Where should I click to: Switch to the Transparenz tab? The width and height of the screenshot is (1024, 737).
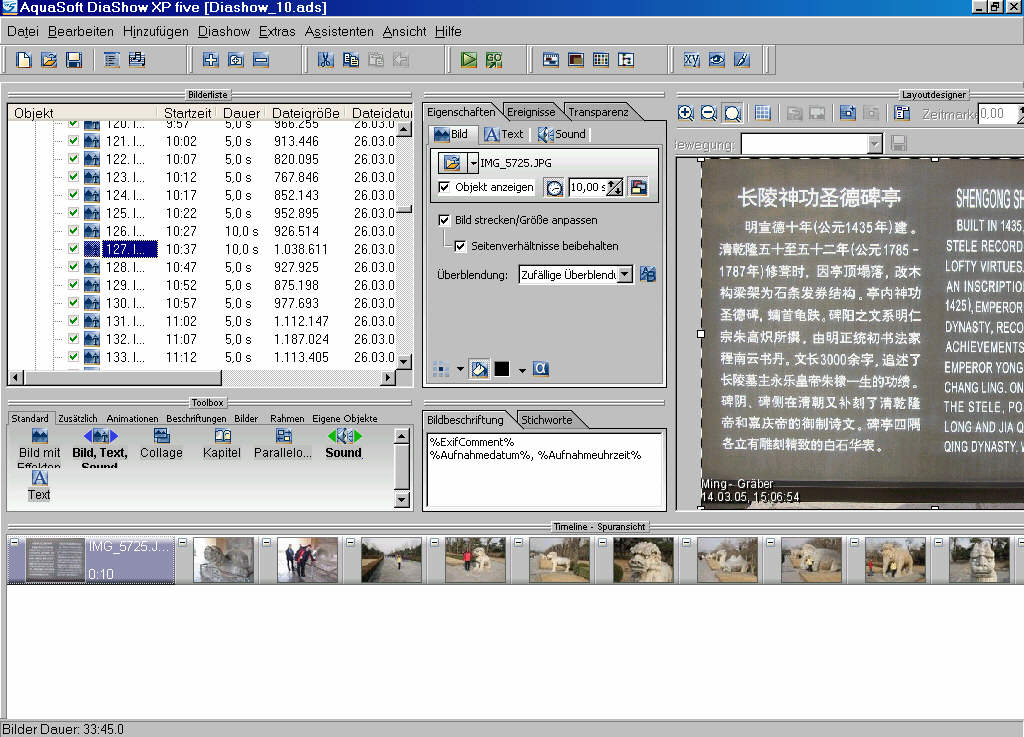pyautogui.click(x=599, y=111)
